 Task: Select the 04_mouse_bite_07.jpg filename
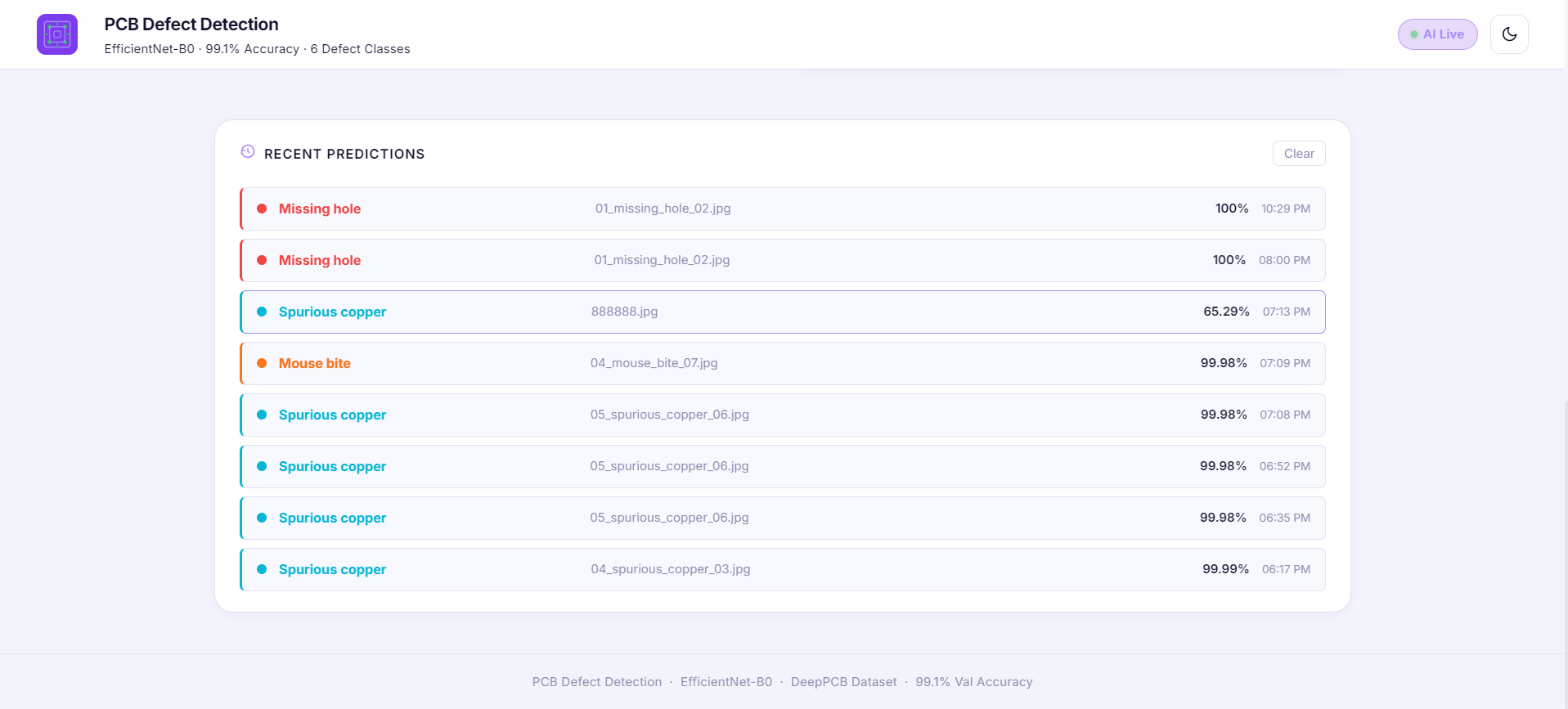(654, 363)
